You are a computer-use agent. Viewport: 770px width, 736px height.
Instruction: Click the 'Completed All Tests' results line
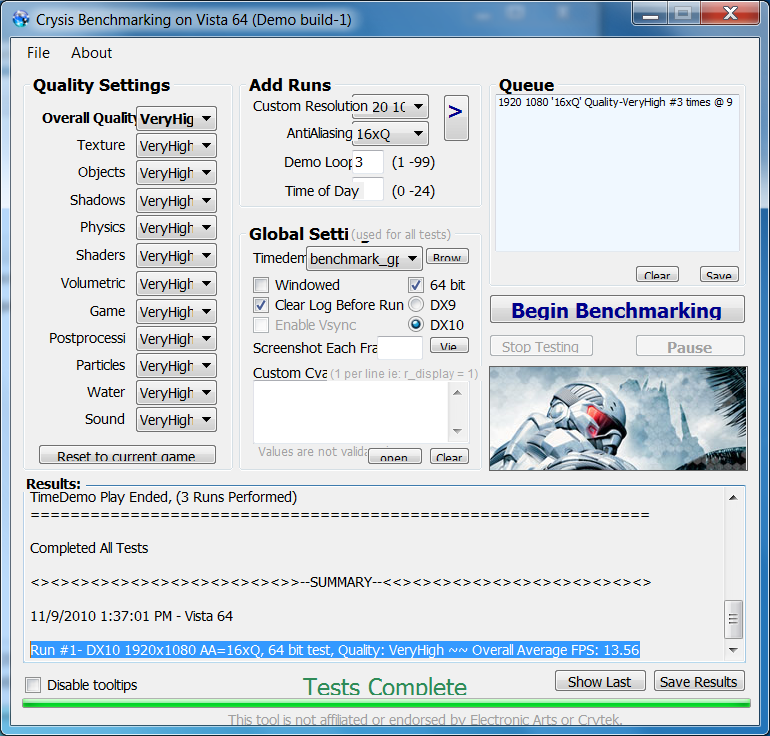(89, 548)
